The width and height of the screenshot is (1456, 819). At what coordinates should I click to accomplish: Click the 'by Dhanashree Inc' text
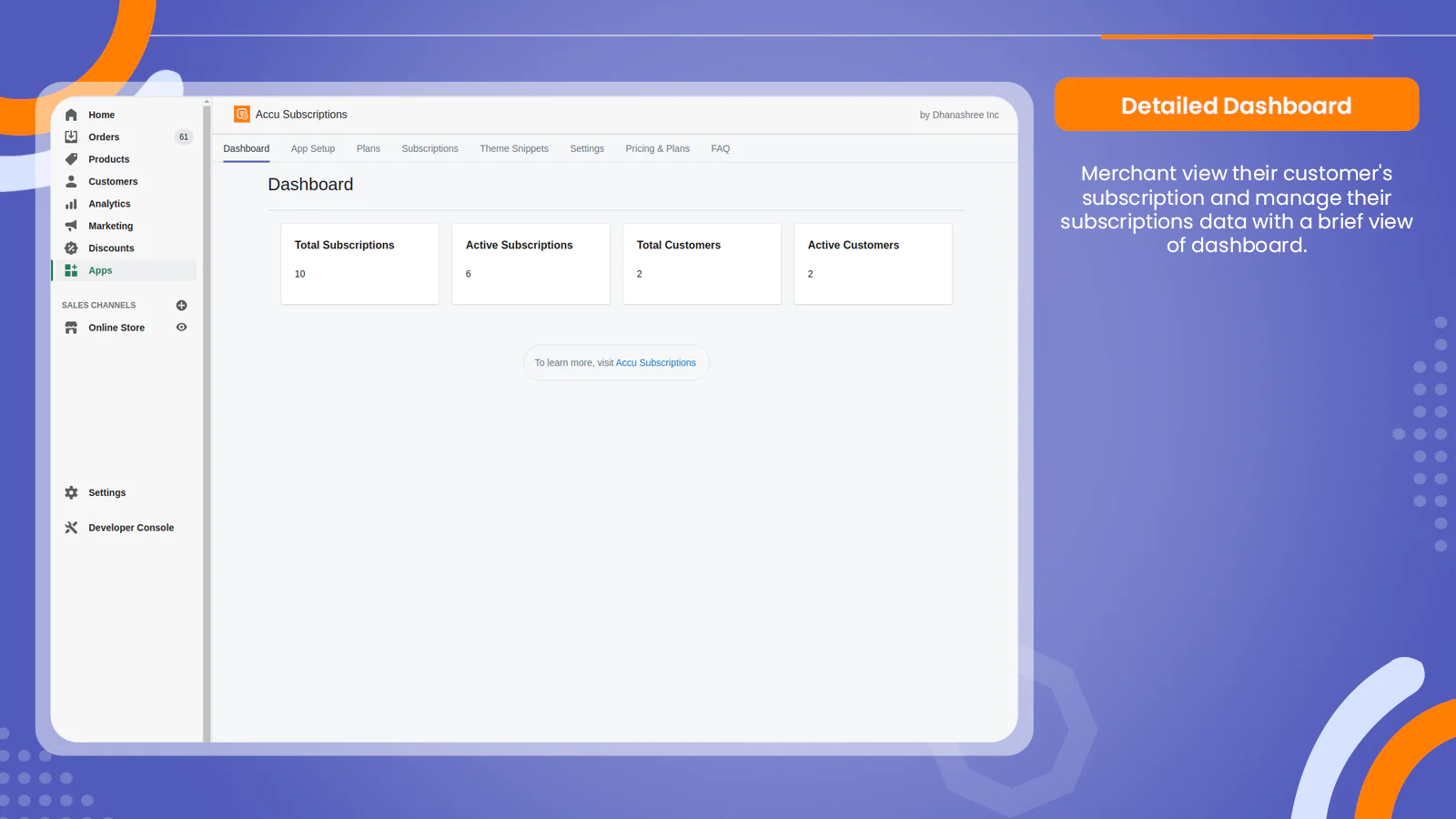[959, 115]
